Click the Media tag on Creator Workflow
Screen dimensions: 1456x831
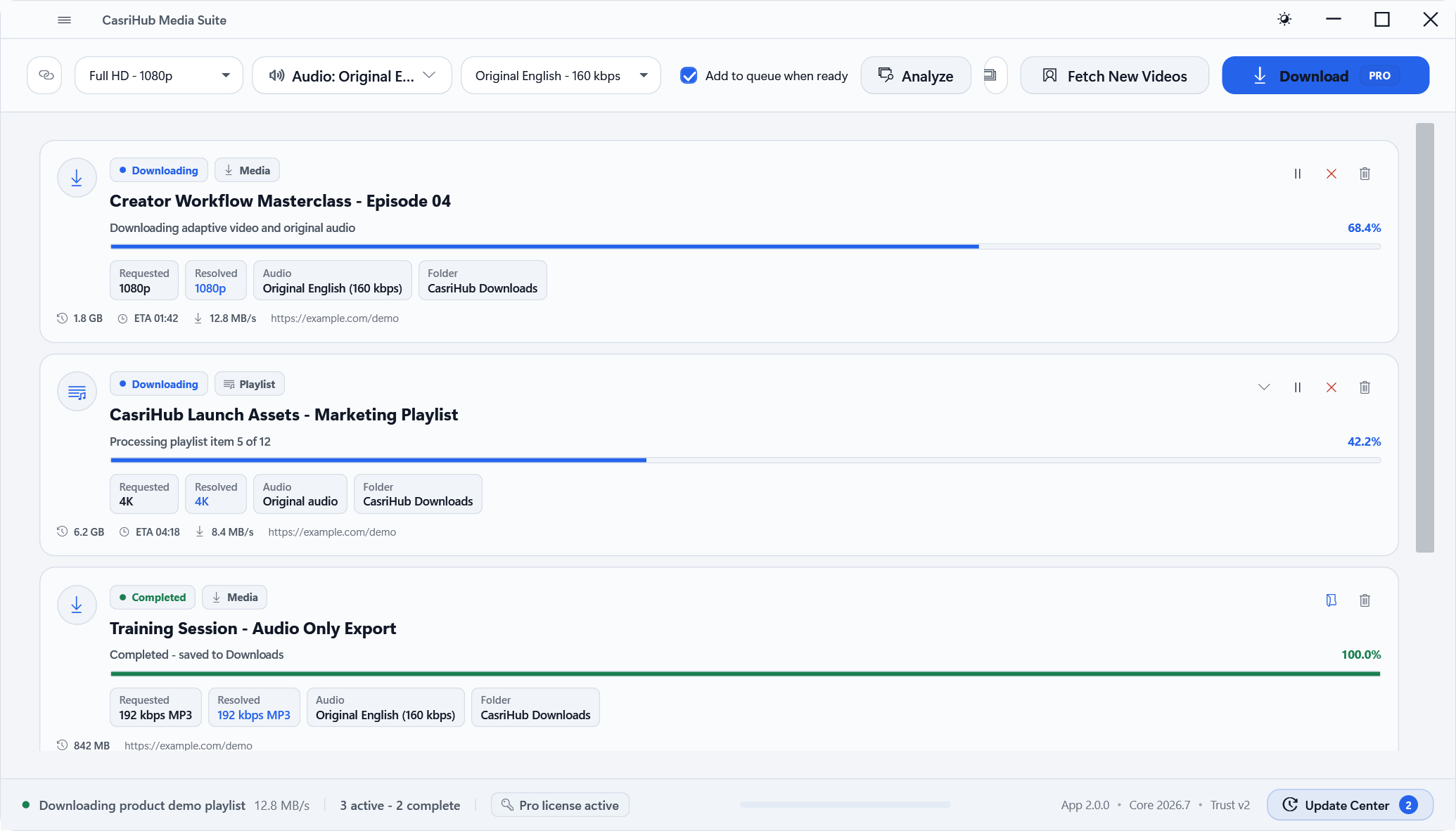coord(247,171)
